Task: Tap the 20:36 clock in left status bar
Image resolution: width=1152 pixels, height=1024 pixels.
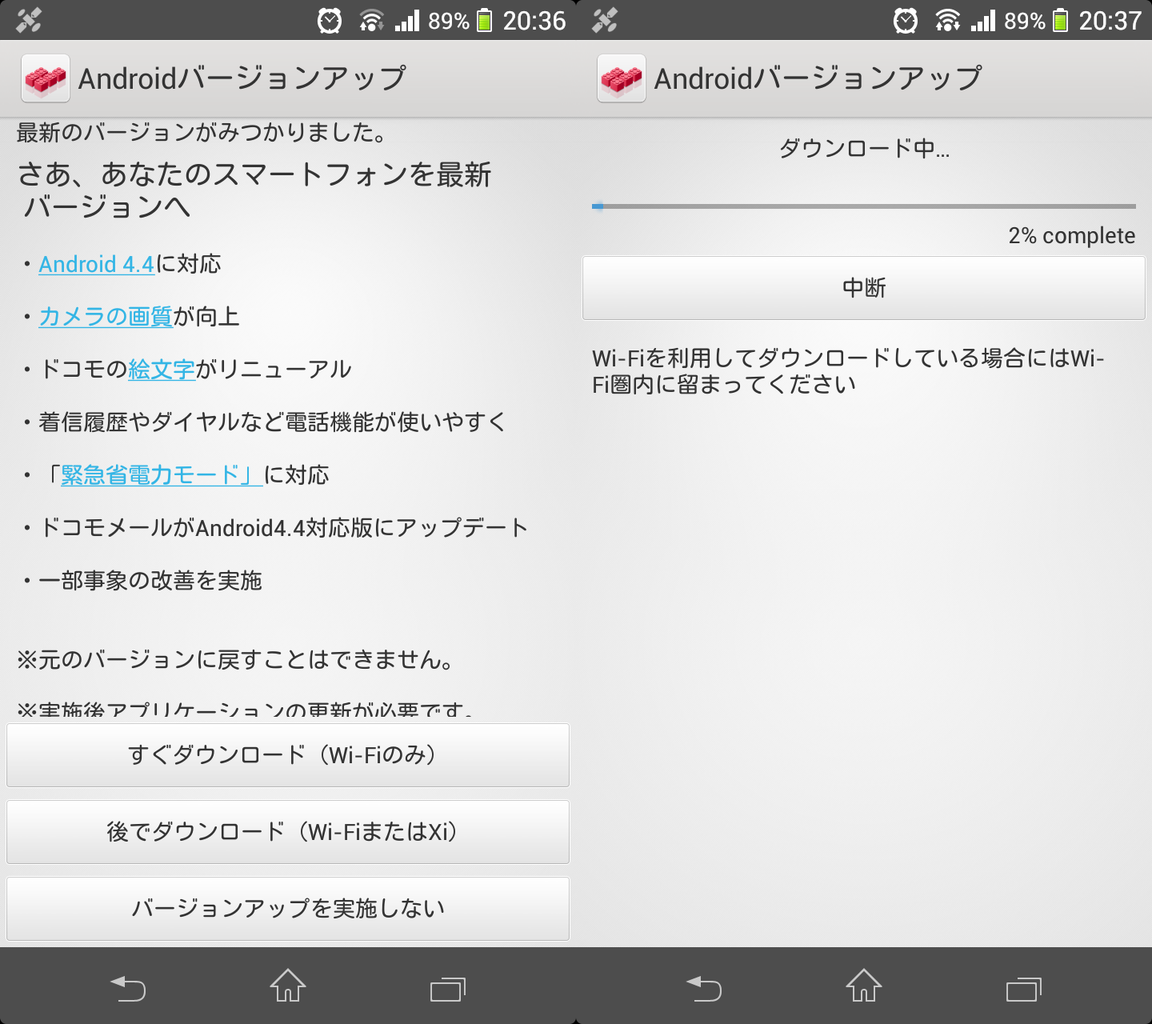Action: point(534,21)
